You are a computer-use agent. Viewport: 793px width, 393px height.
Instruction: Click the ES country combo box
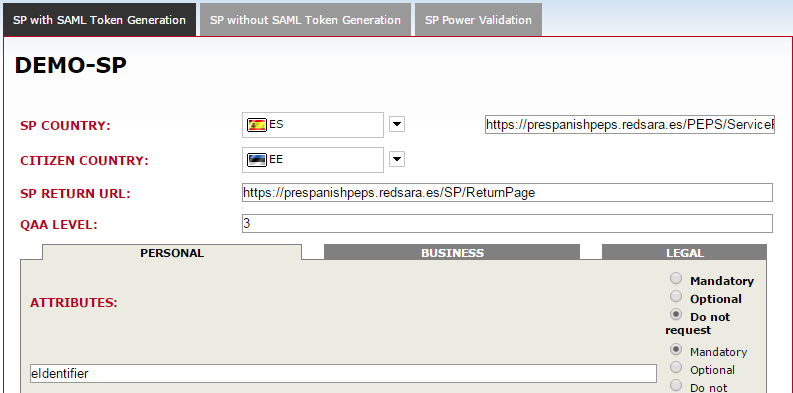[x=313, y=125]
